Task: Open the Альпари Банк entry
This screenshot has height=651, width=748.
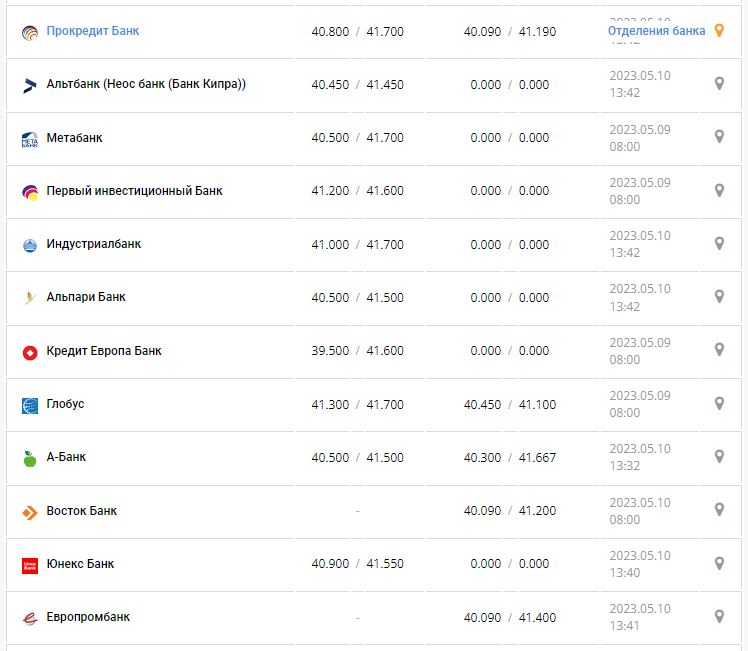Action: point(86,297)
